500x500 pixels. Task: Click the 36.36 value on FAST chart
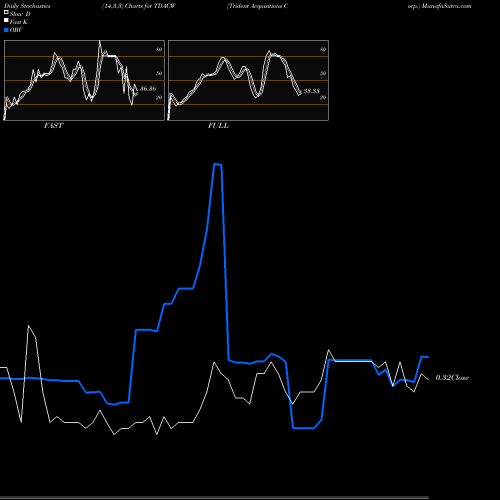tap(148, 89)
